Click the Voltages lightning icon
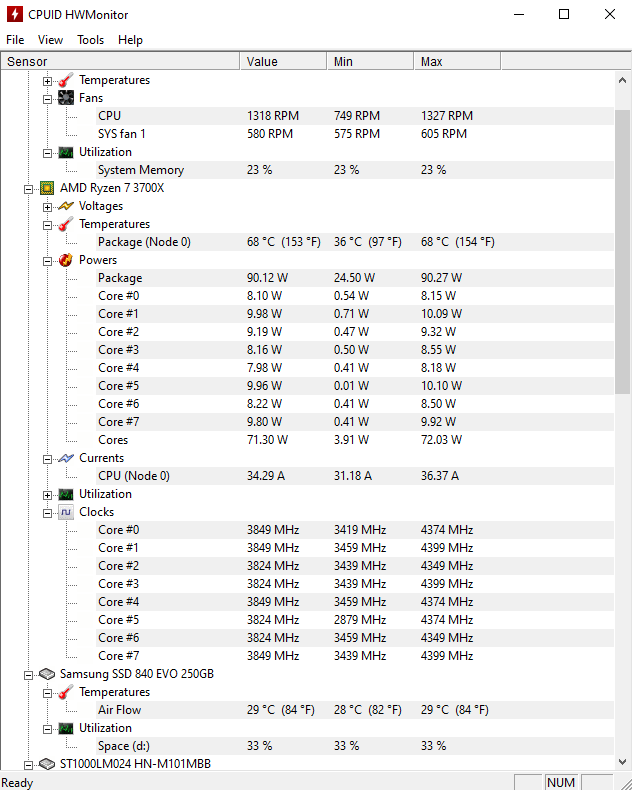This screenshot has height=790, width=632. point(66,206)
